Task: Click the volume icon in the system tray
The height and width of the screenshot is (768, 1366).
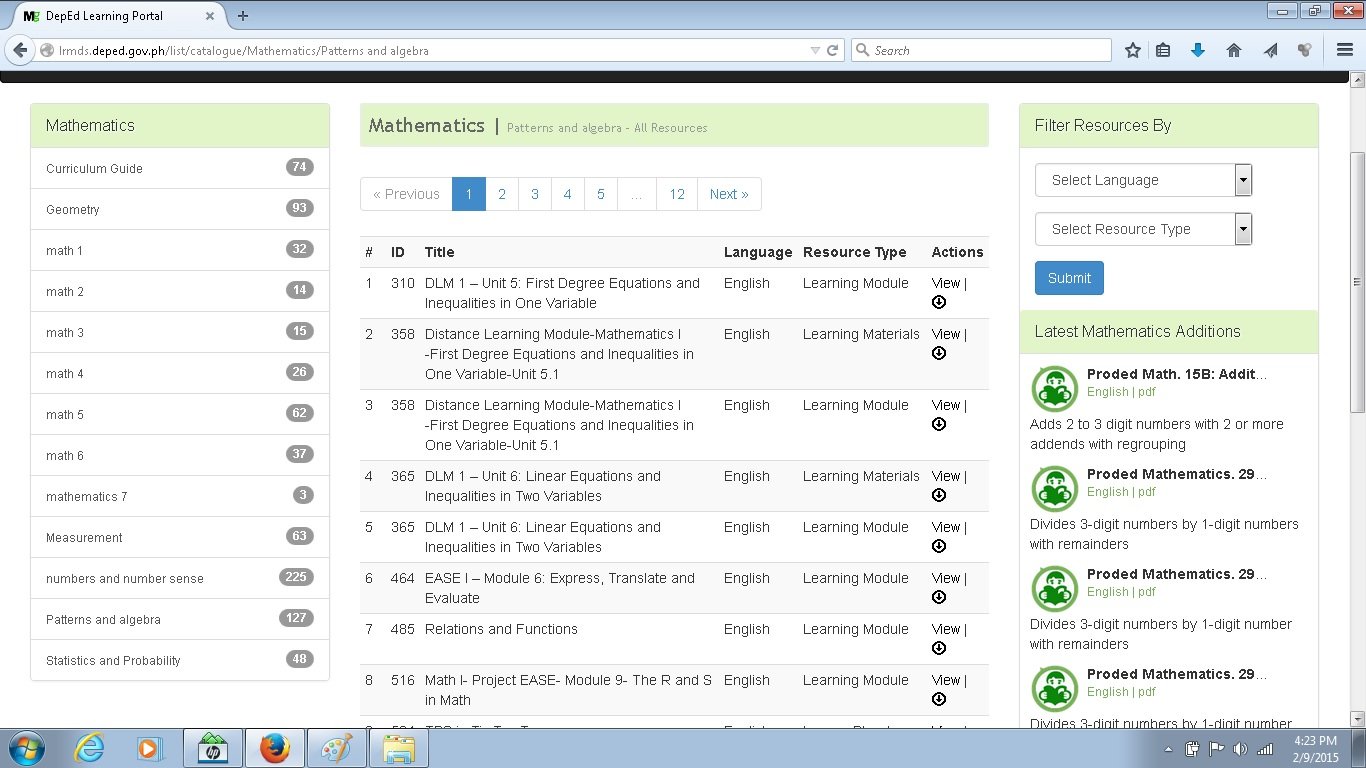Action: click(1241, 747)
